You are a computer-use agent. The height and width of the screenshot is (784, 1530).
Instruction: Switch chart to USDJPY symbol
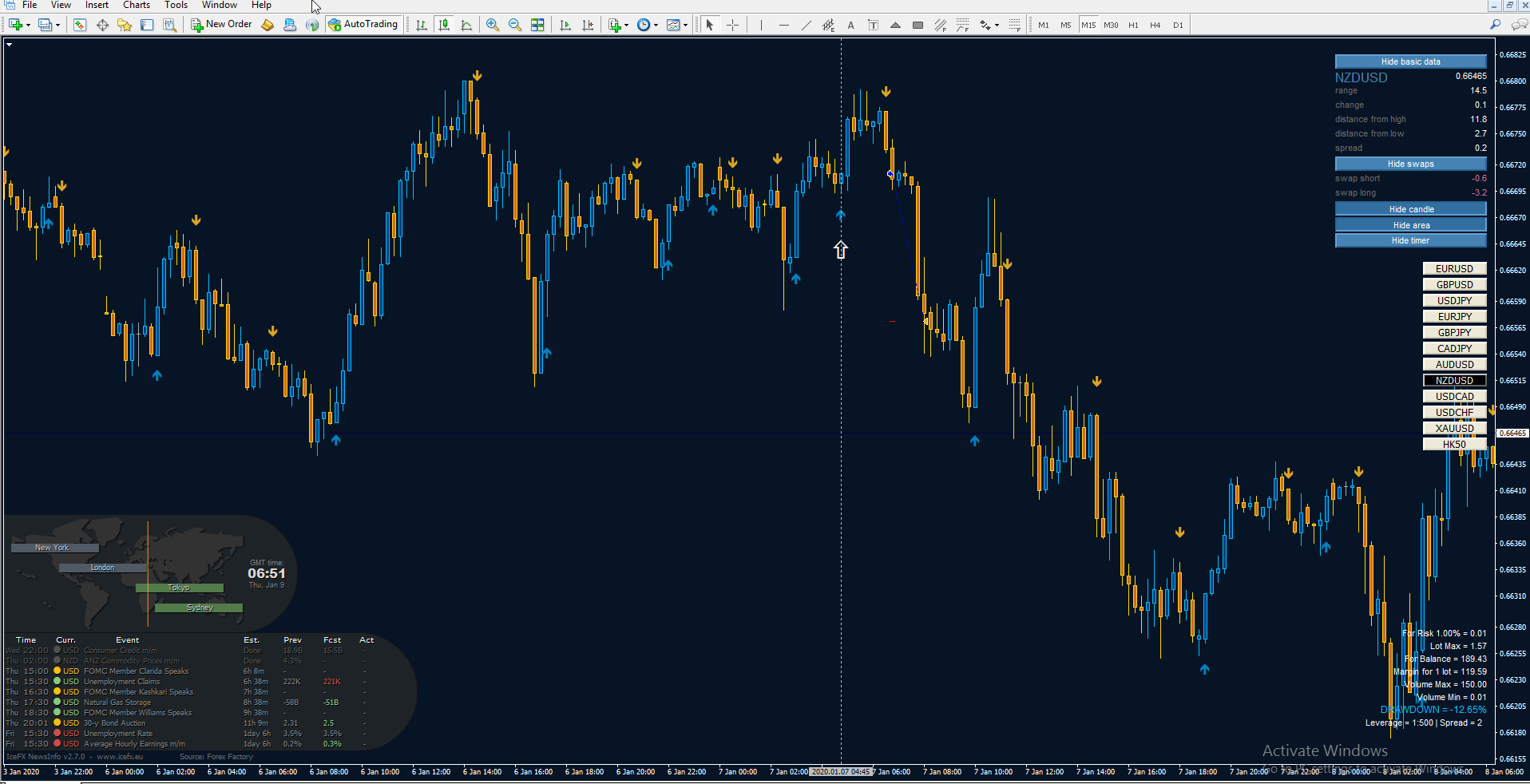click(1454, 301)
